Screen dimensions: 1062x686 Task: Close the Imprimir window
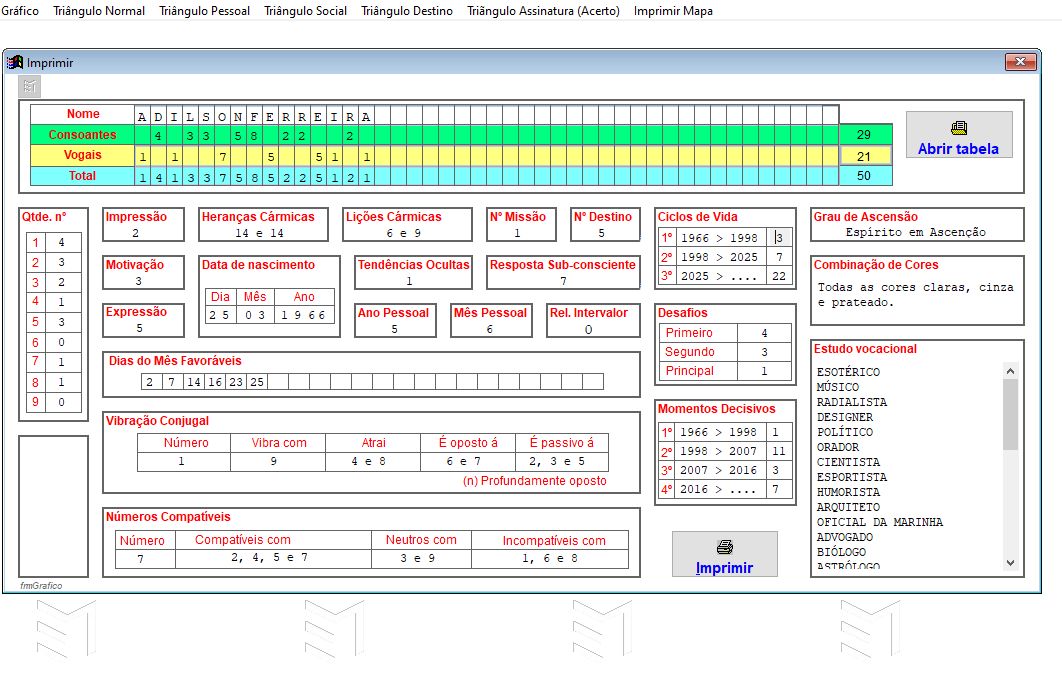pos(1020,62)
